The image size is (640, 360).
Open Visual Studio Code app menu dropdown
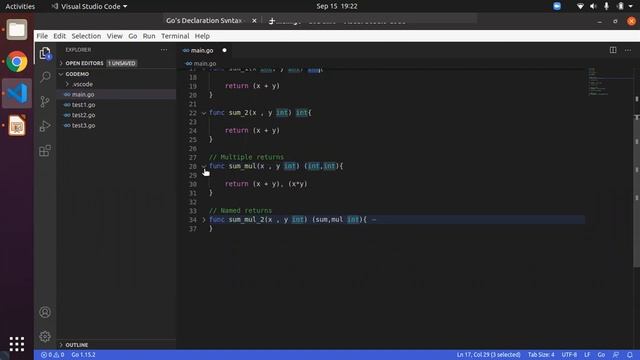pyautogui.click(x=89, y=6)
